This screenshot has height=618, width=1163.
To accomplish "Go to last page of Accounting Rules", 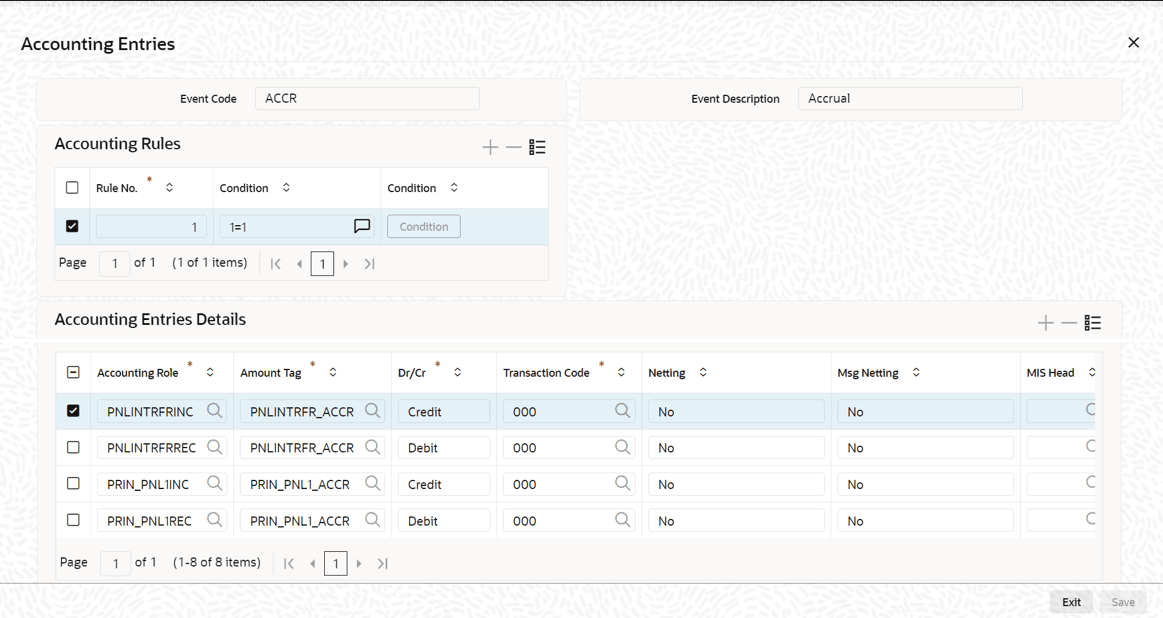I will (369, 263).
